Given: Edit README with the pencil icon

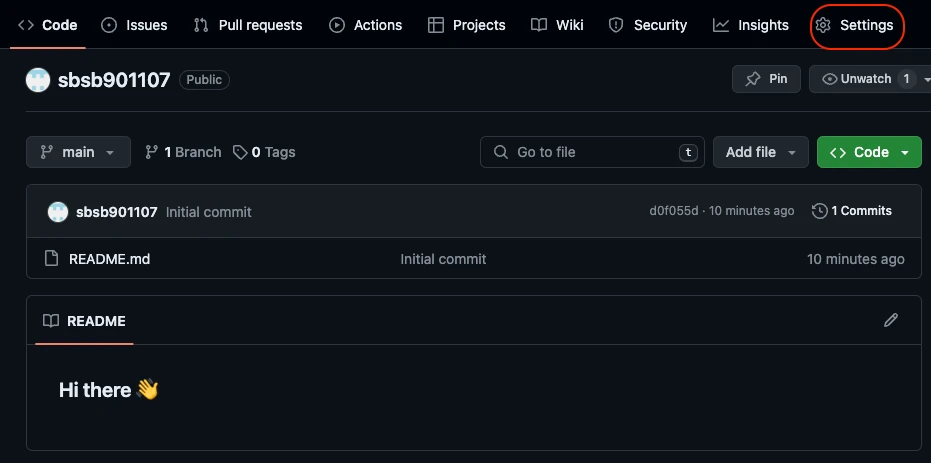Looking at the screenshot, I should pyautogui.click(x=891, y=321).
